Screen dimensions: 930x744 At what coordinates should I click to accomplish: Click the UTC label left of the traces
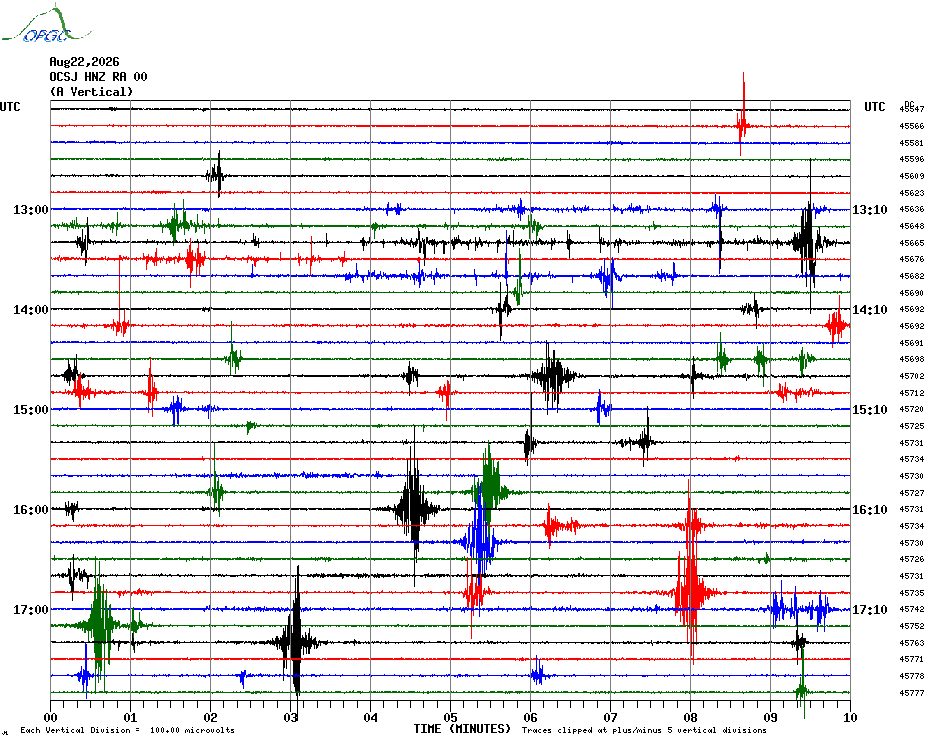pos(10,107)
